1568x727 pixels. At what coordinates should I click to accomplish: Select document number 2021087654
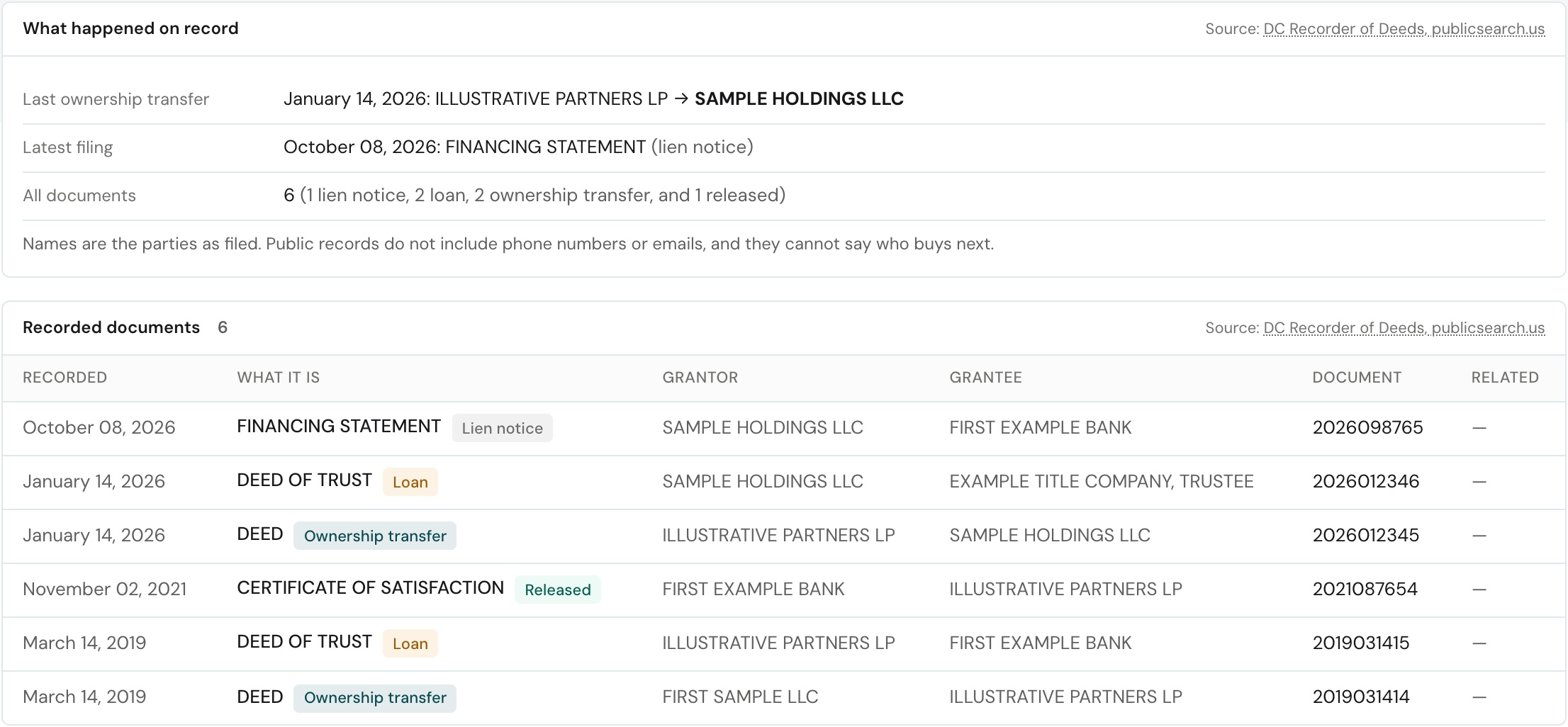[x=1365, y=590]
